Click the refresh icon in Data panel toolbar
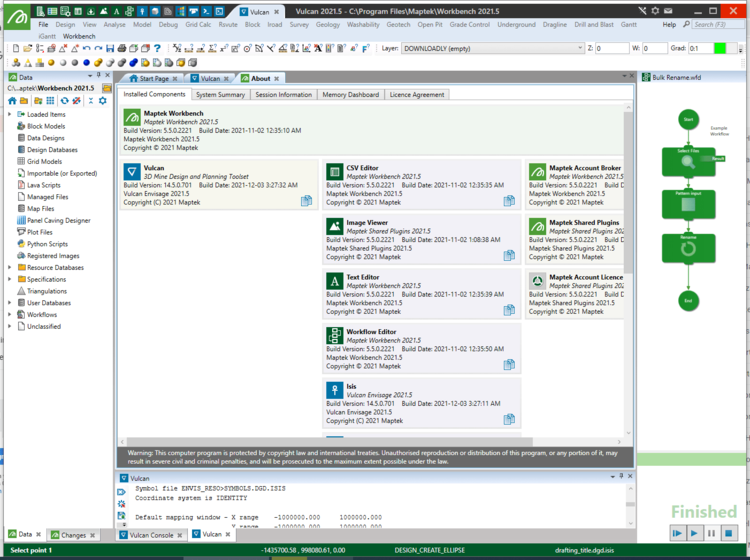The height and width of the screenshot is (560, 750). pyautogui.click(x=64, y=101)
